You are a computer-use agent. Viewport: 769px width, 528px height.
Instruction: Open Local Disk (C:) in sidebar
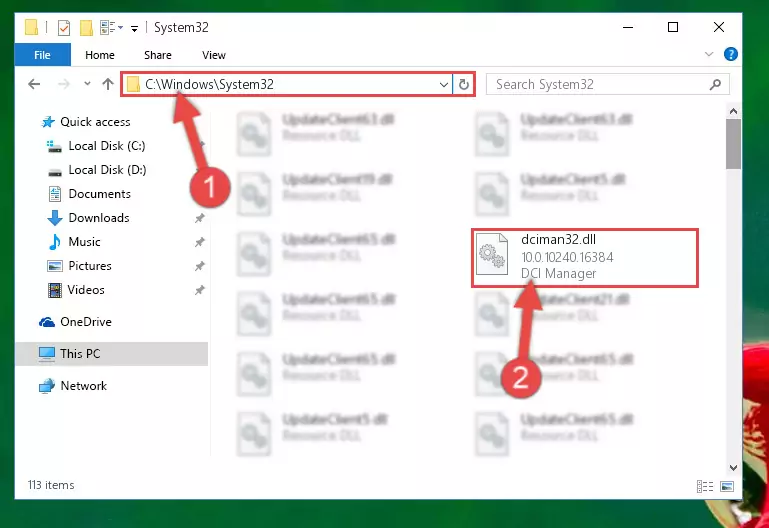[x=106, y=146]
